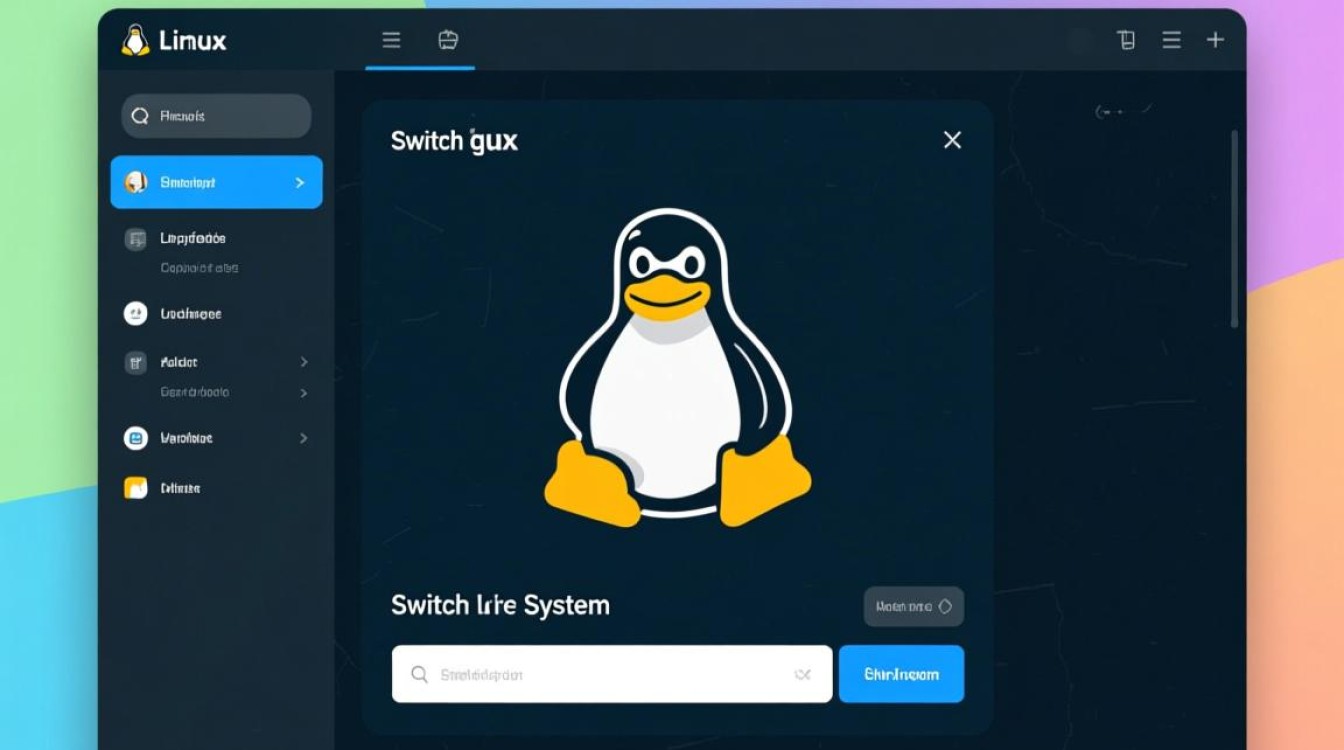Select the penguin icon in highlighted sidebar item
Viewport: 1344px width, 750px height.
tap(137, 182)
